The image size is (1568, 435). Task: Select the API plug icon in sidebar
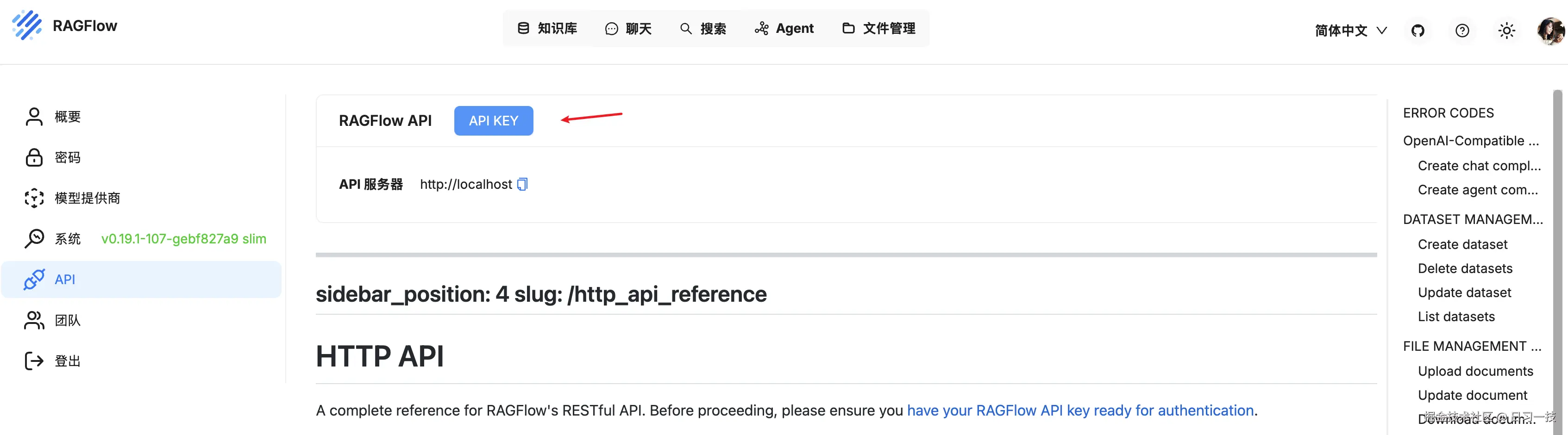click(34, 279)
